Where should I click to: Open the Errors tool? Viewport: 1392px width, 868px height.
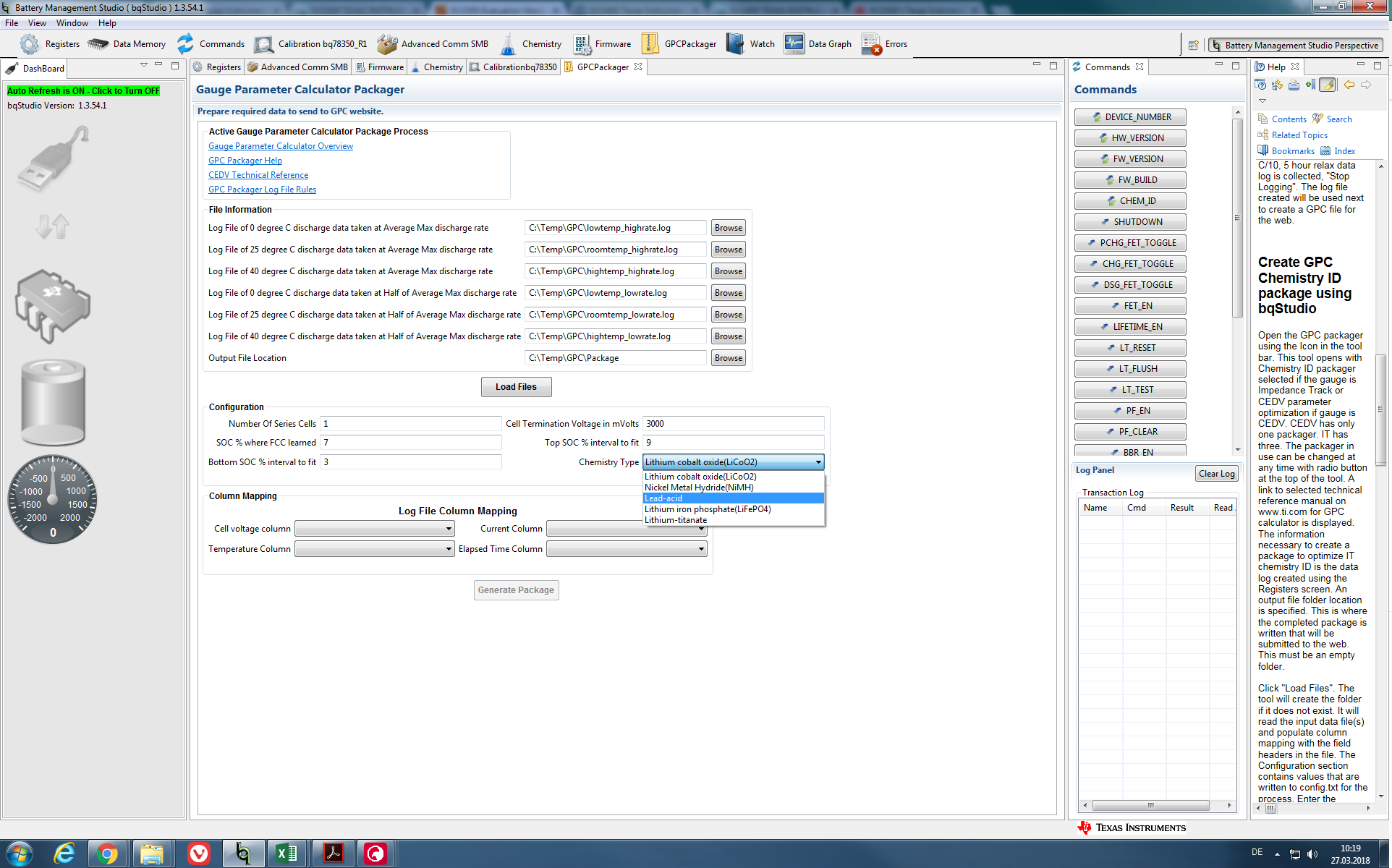(x=884, y=44)
